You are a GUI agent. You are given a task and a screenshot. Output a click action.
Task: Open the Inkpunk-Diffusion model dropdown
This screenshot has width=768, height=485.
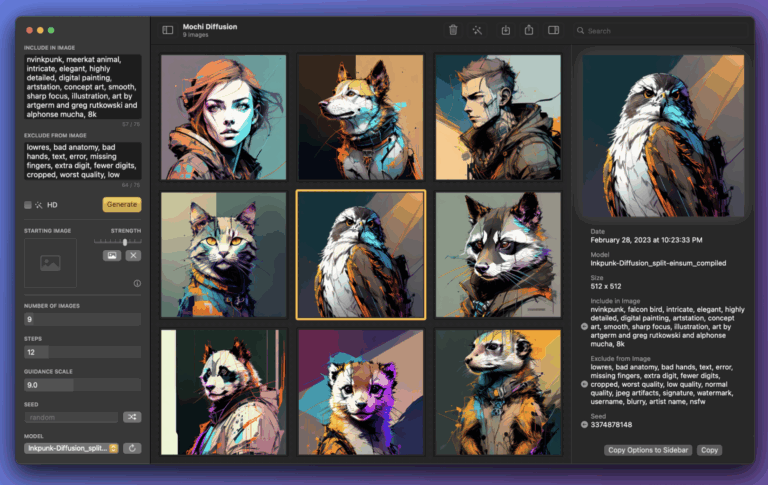click(72, 448)
